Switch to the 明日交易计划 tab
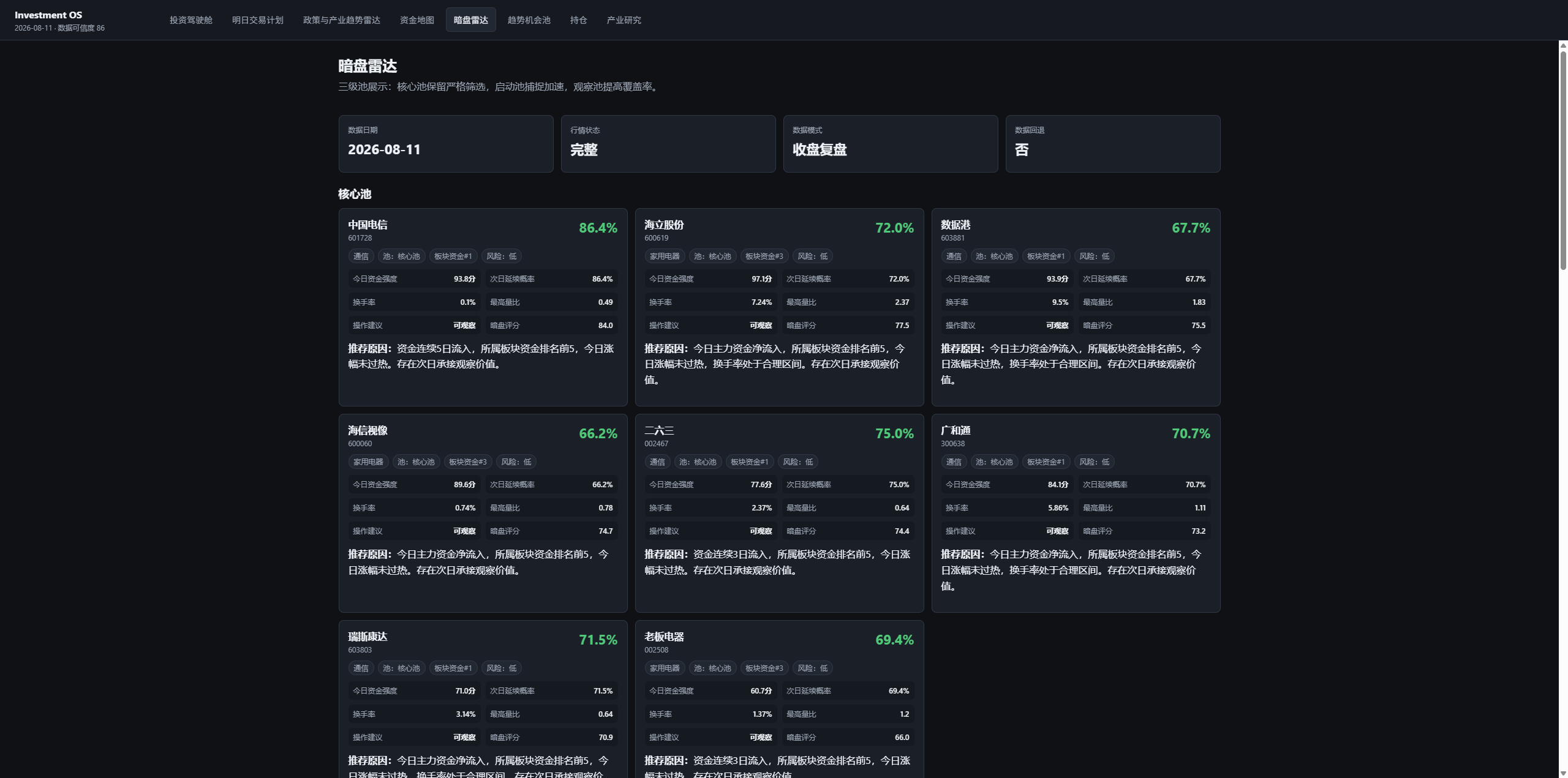 [257, 20]
